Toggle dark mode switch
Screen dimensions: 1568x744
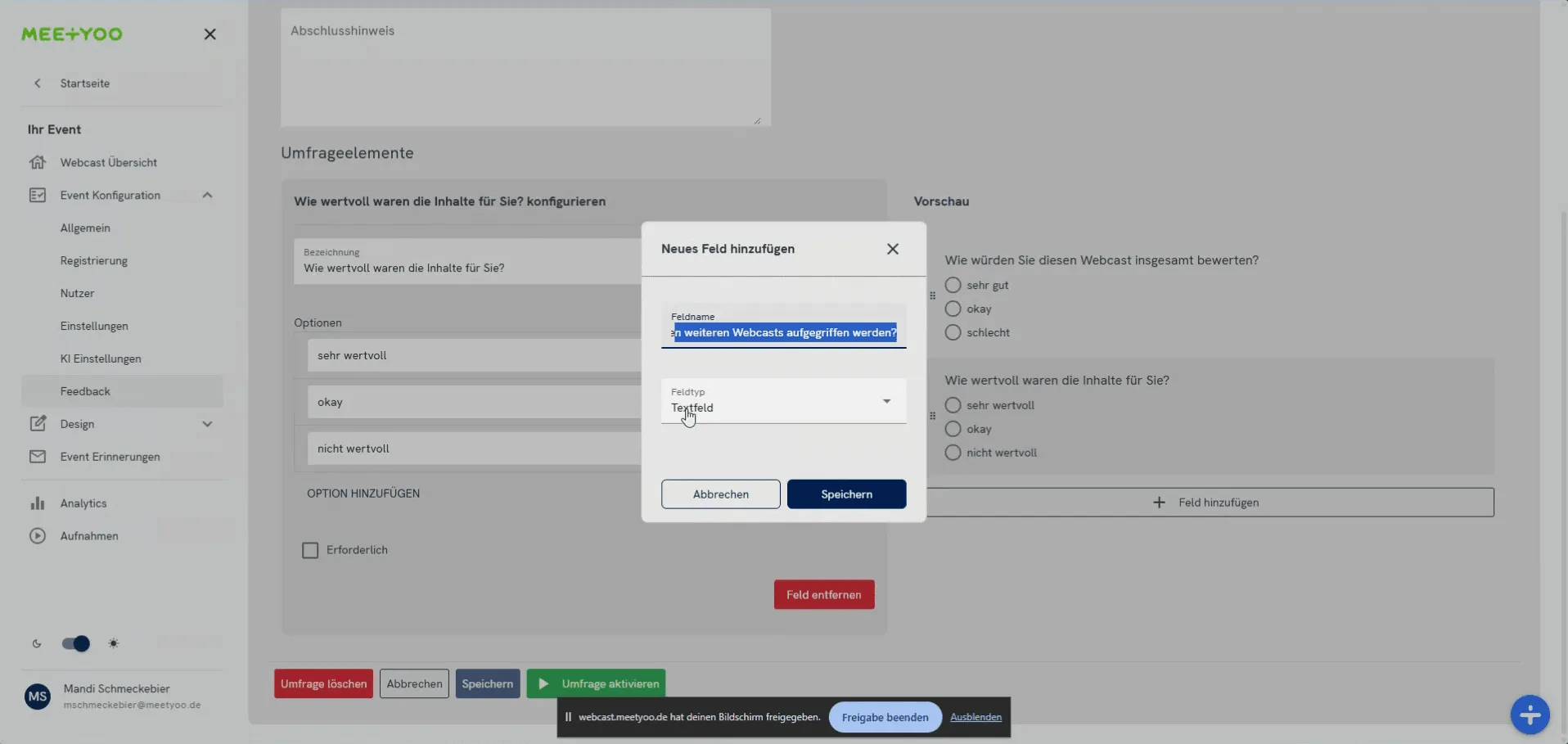(x=75, y=643)
